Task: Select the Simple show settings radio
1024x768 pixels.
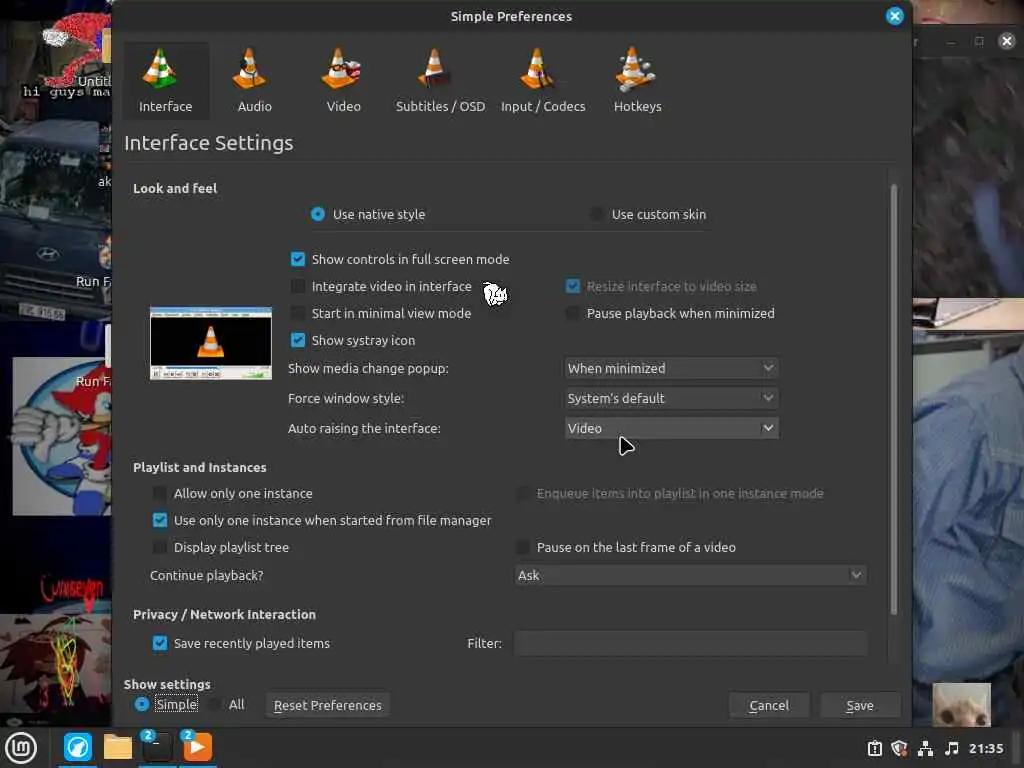Action: tap(142, 705)
